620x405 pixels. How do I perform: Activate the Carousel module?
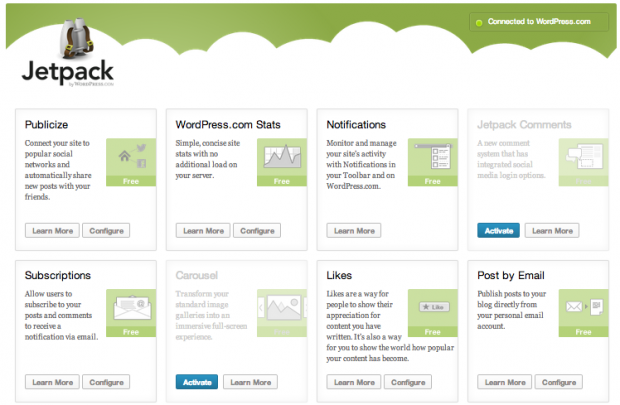pyautogui.click(x=197, y=382)
